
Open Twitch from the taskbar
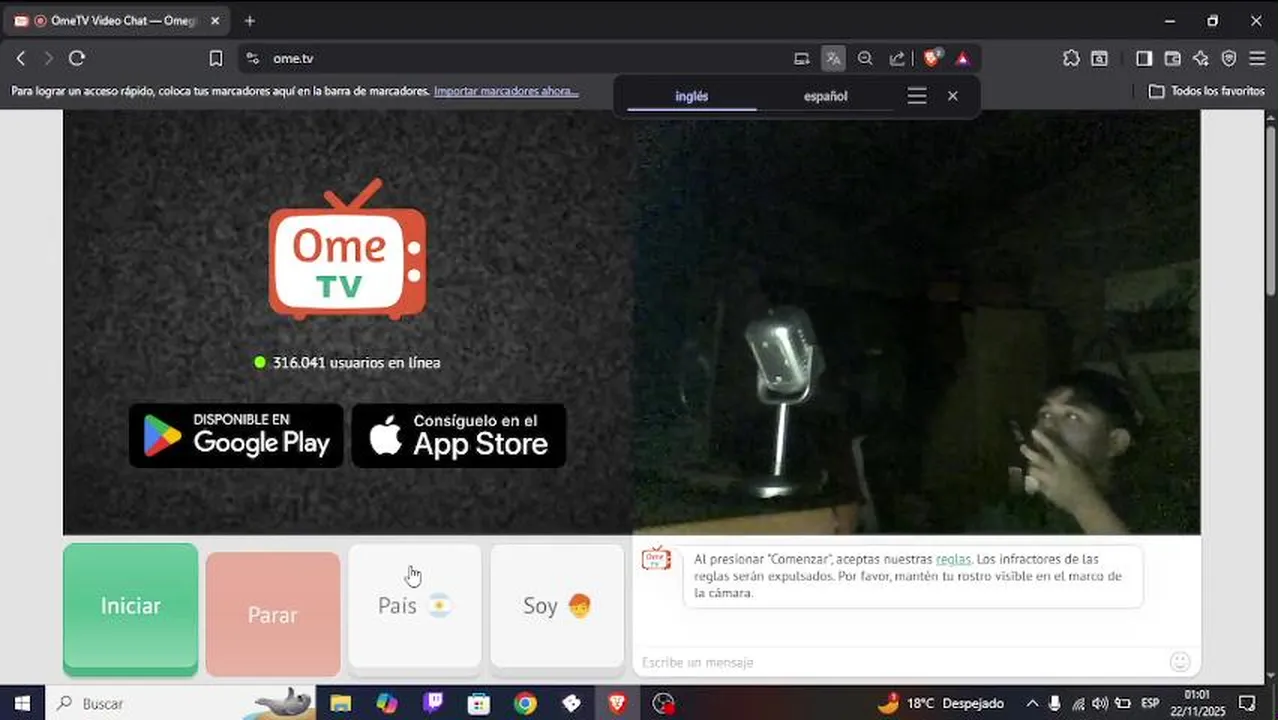coord(433,703)
